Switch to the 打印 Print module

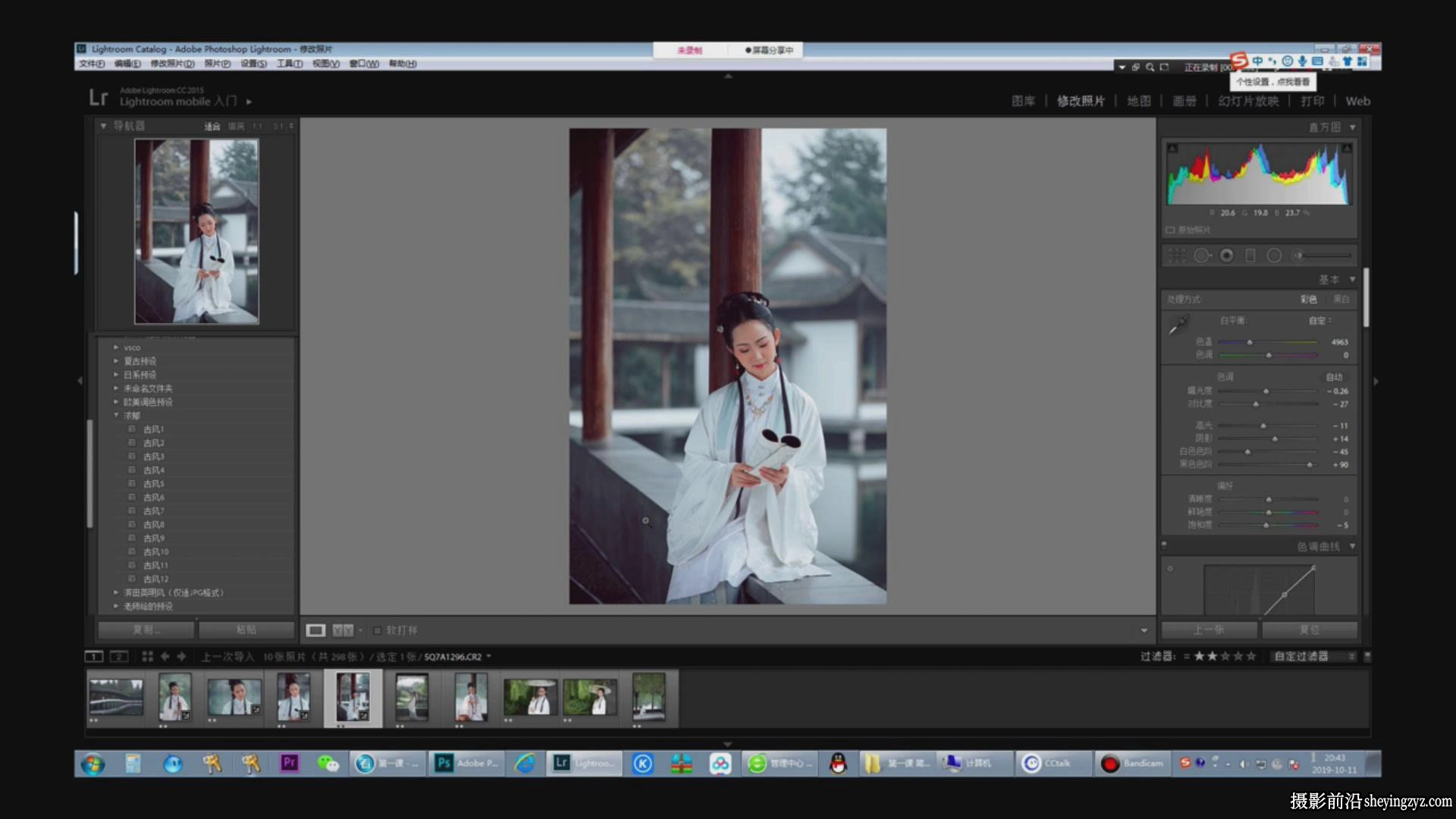(1312, 101)
